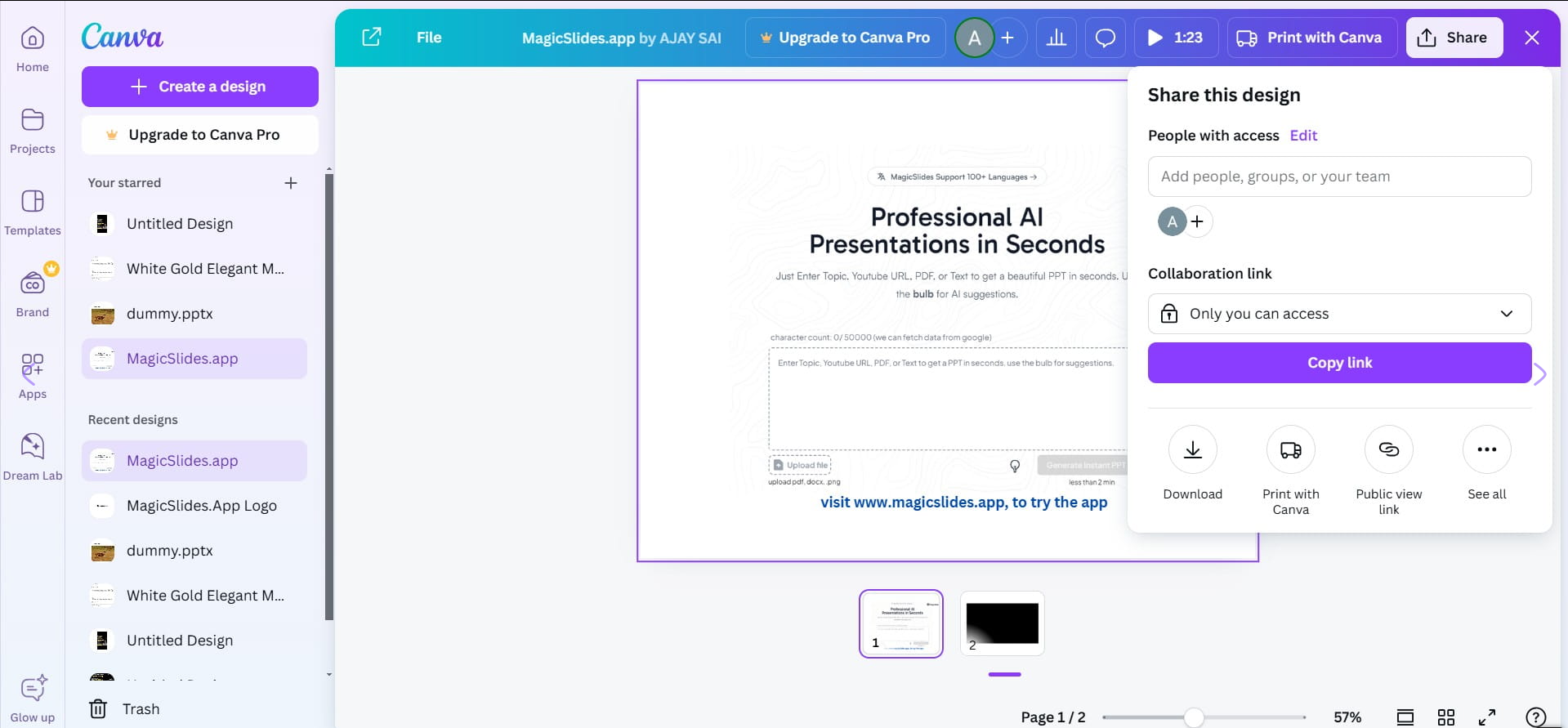The width and height of the screenshot is (1568, 728).
Task: Open recent Untitled Design
Action: (194, 641)
